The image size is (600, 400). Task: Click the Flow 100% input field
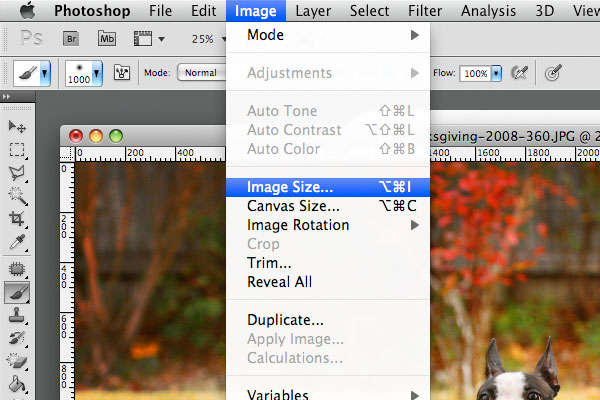476,73
